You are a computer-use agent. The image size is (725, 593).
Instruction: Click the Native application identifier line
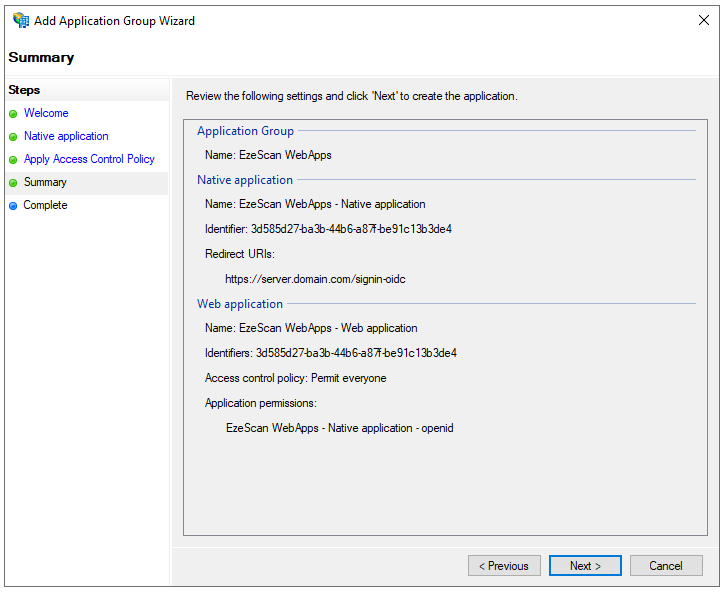click(328, 229)
